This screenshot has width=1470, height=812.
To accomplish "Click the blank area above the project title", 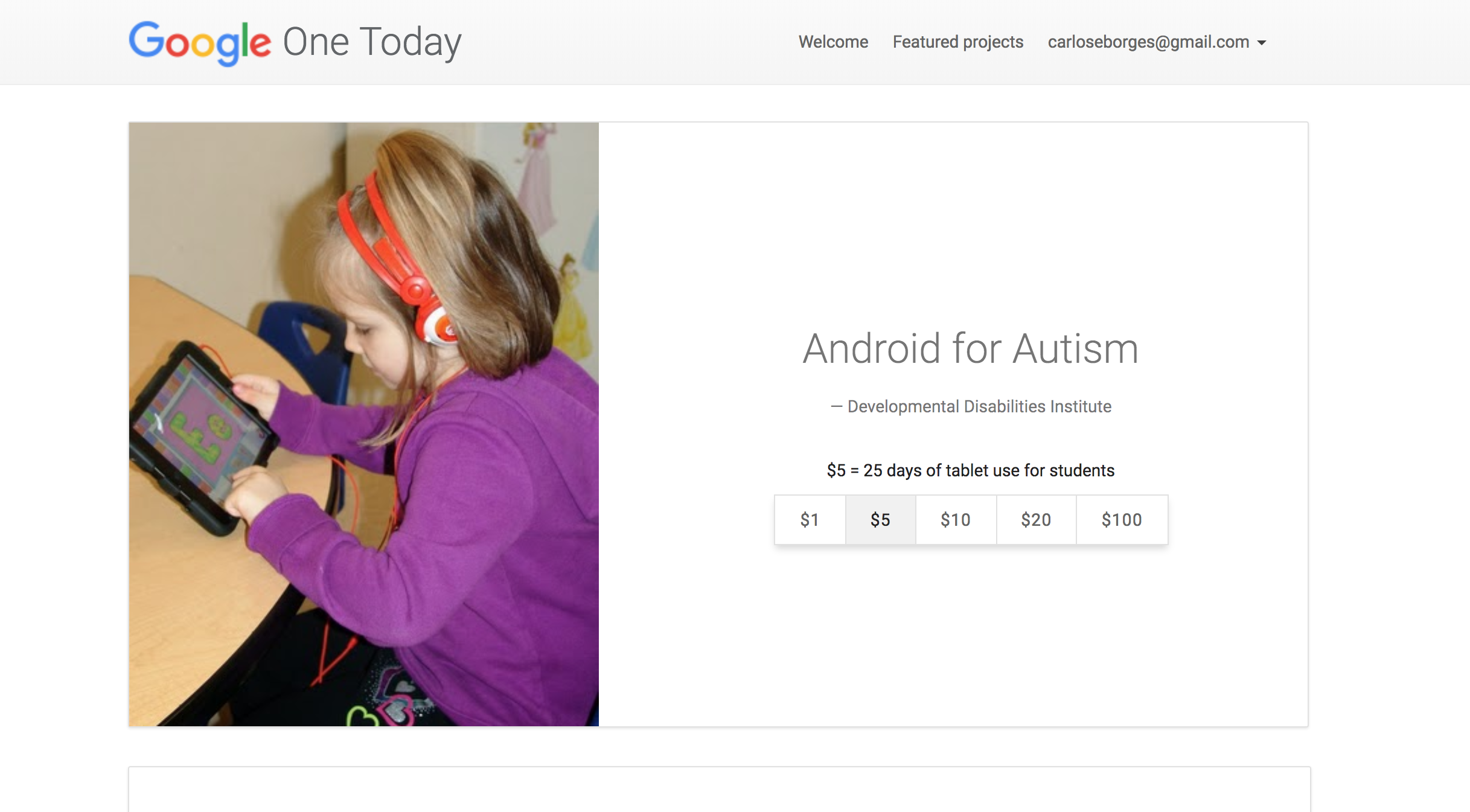I will tap(954, 223).
